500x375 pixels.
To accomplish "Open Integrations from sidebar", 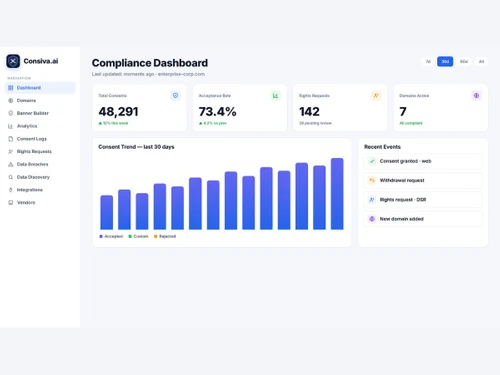I will [x=40, y=190].
